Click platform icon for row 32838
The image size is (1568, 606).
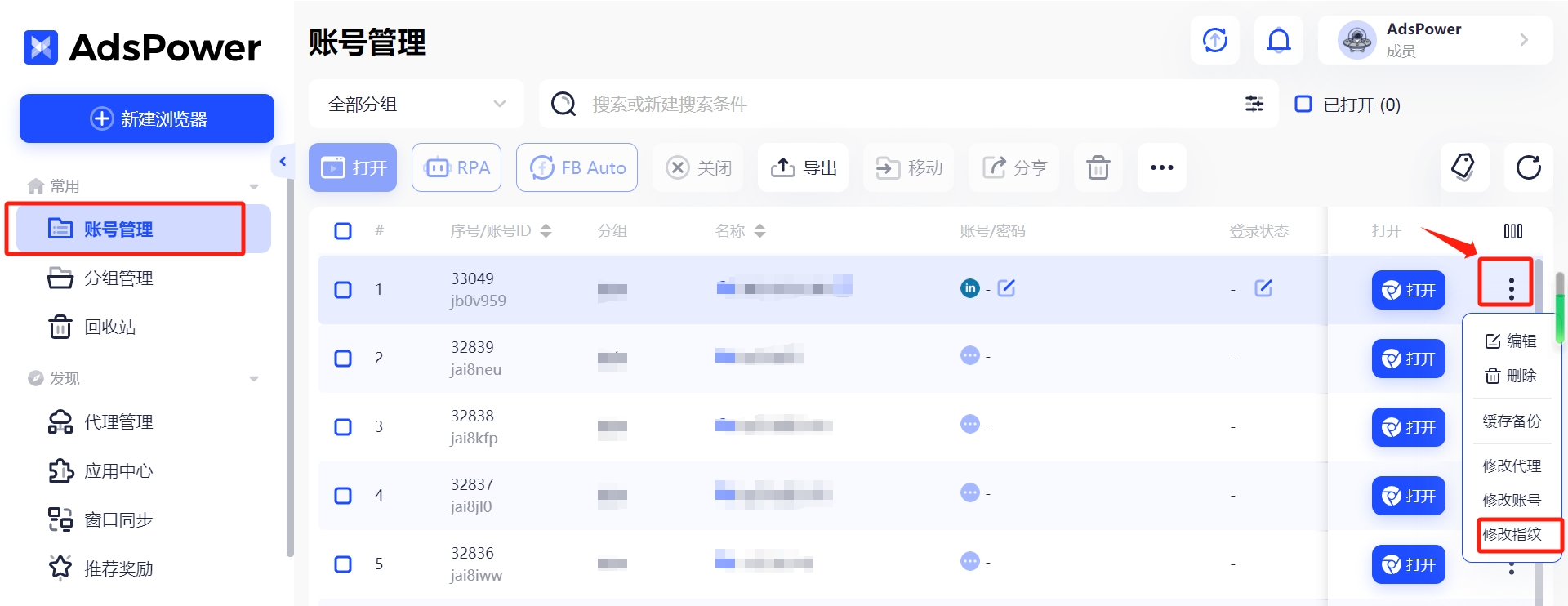point(970,425)
